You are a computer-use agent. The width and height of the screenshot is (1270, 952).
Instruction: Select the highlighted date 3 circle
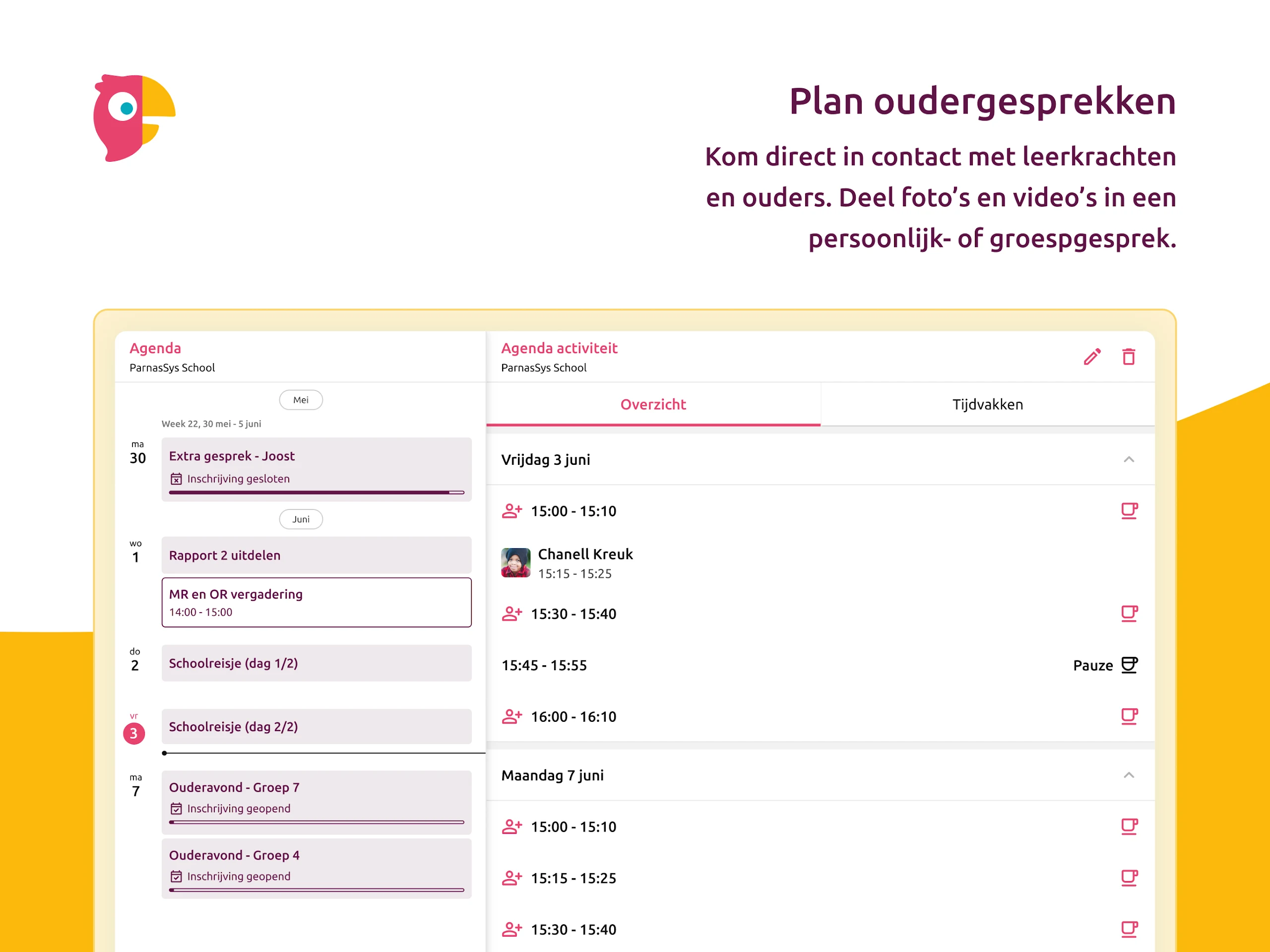pyautogui.click(x=134, y=733)
